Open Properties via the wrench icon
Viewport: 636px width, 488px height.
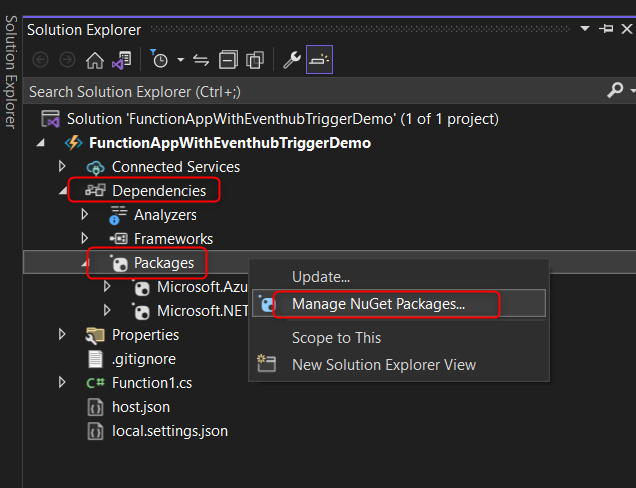click(292, 60)
